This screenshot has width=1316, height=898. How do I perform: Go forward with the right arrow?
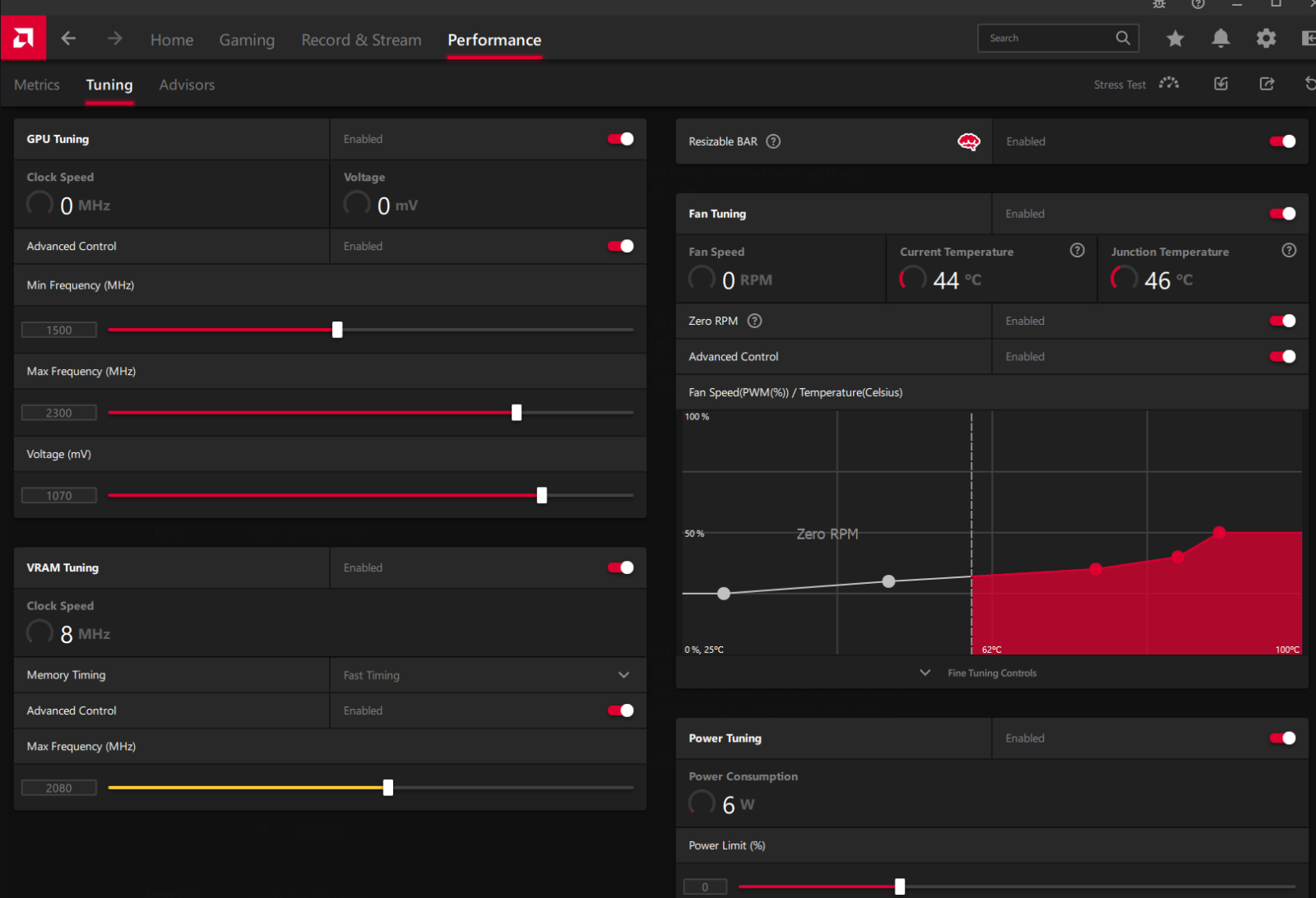[x=114, y=39]
